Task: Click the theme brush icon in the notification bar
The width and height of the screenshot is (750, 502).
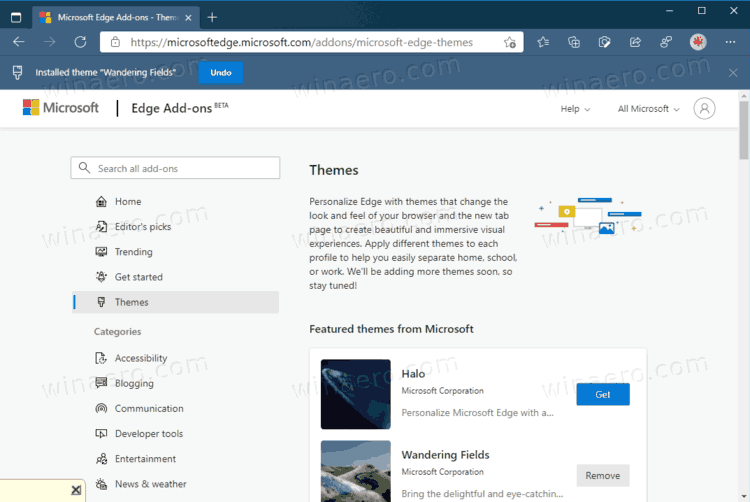Action: (x=17, y=72)
